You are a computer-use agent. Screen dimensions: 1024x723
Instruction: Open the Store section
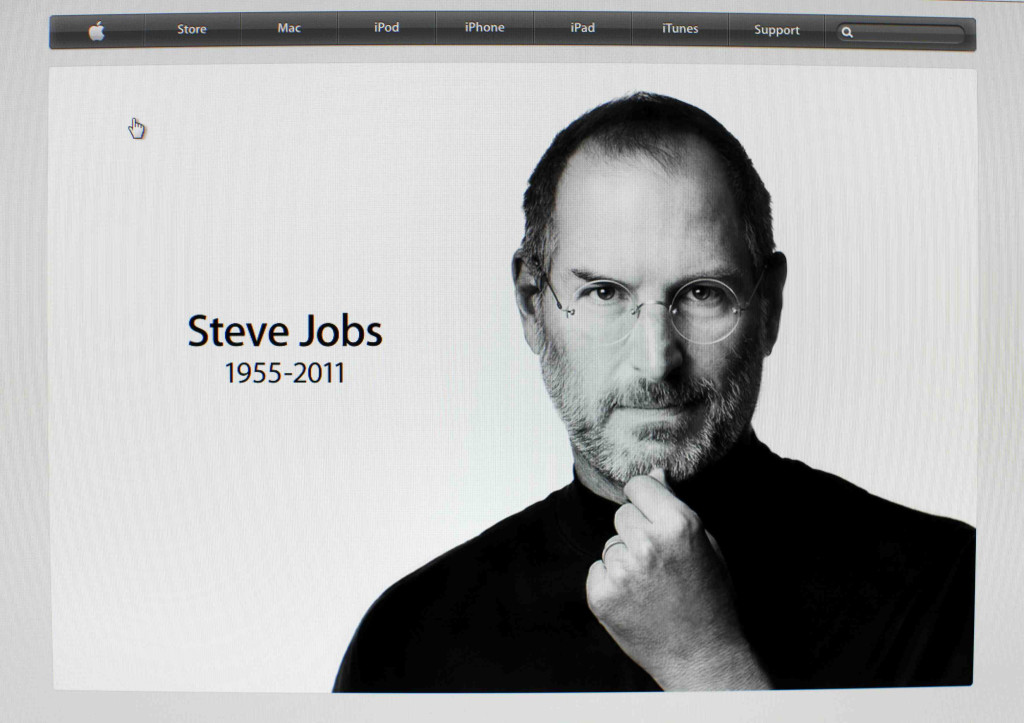tap(191, 29)
